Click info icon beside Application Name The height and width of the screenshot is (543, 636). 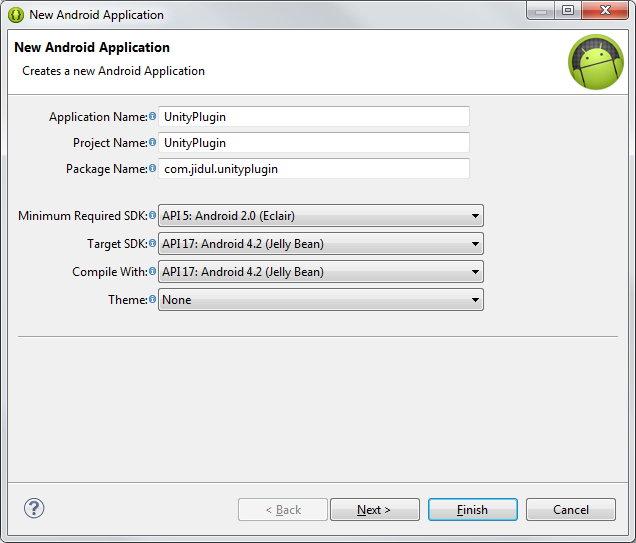click(x=153, y=117)
